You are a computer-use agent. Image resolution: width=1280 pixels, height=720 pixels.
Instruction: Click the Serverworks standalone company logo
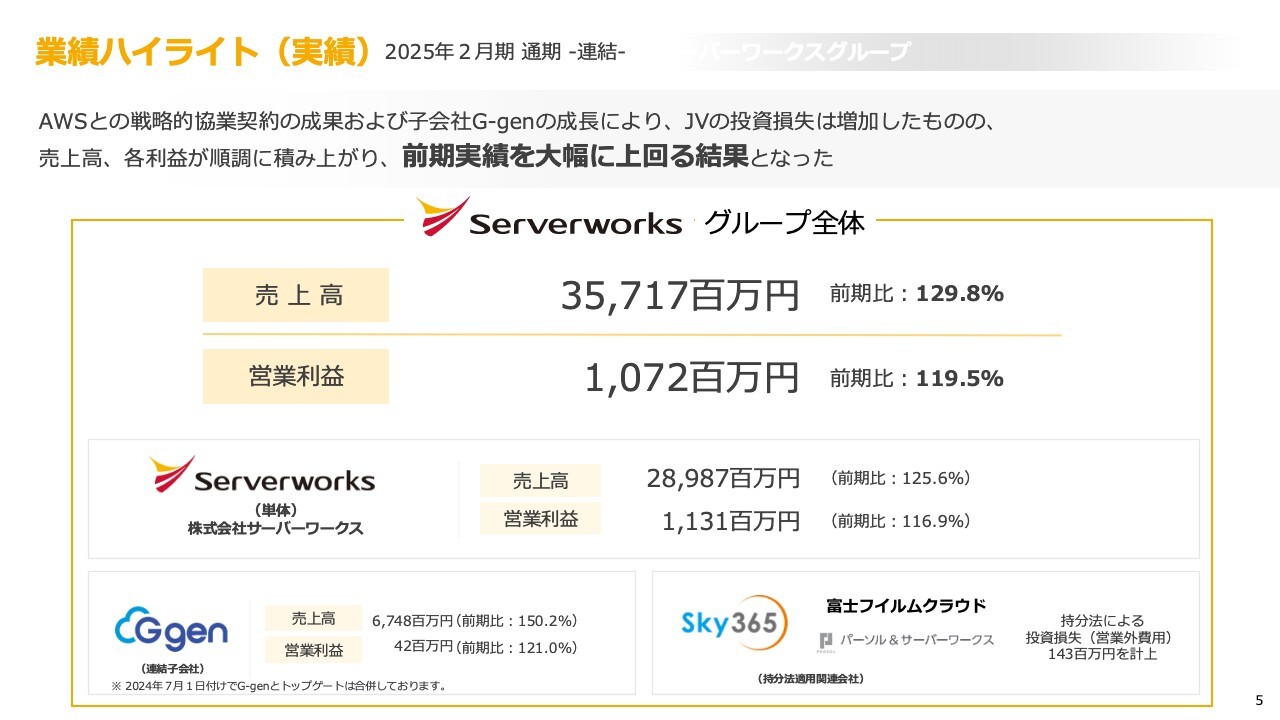tap(262, 475)
